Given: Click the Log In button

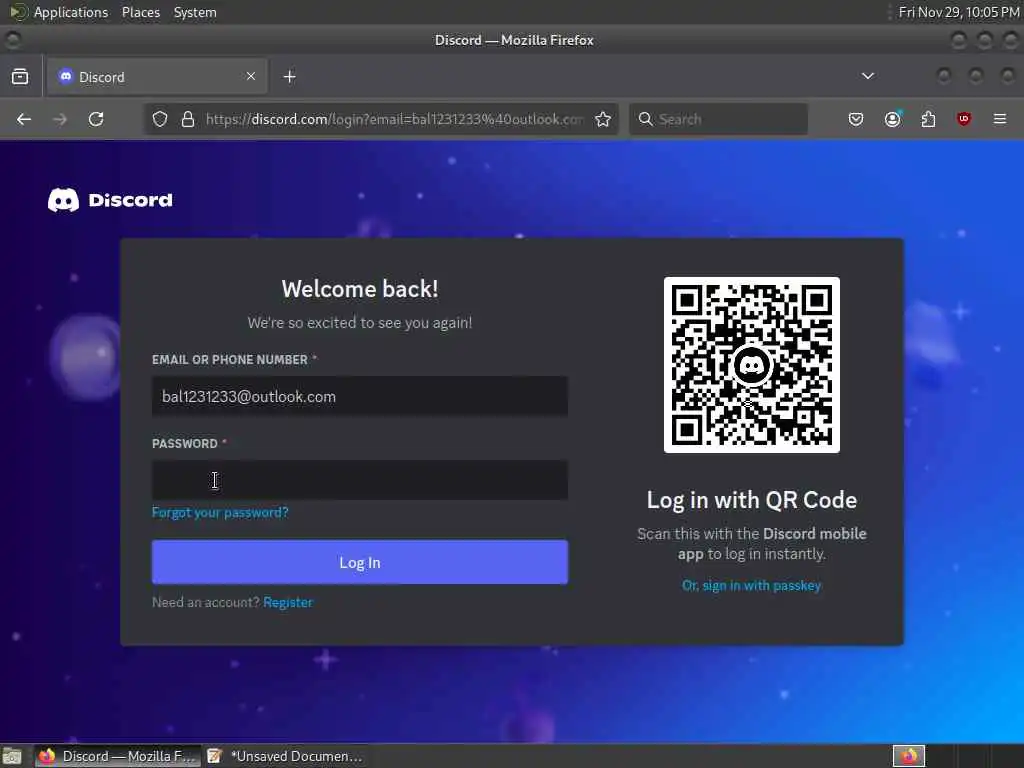Looking at the screenshot, I should (x=360, y=562).
